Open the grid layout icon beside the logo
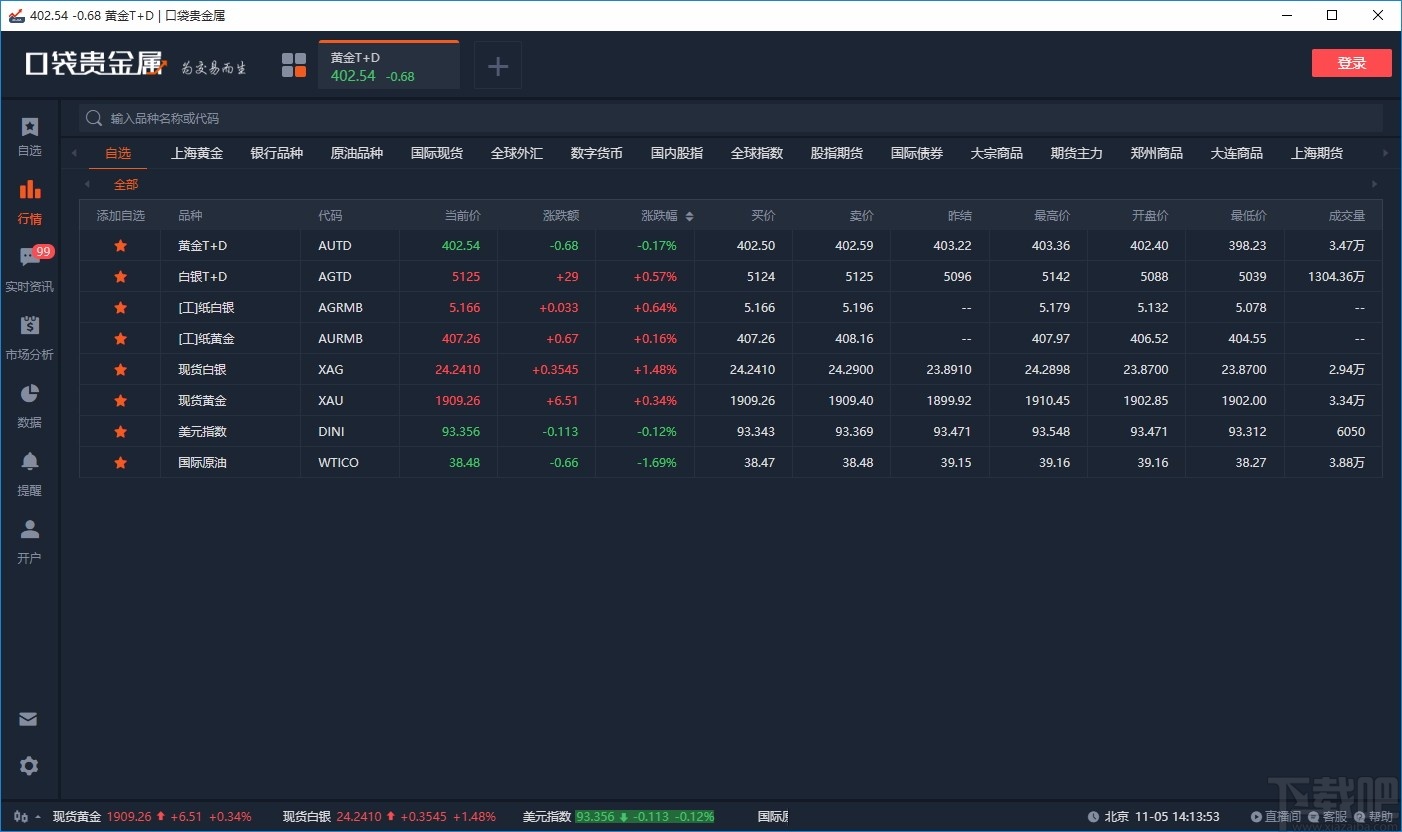 (294, 64)
